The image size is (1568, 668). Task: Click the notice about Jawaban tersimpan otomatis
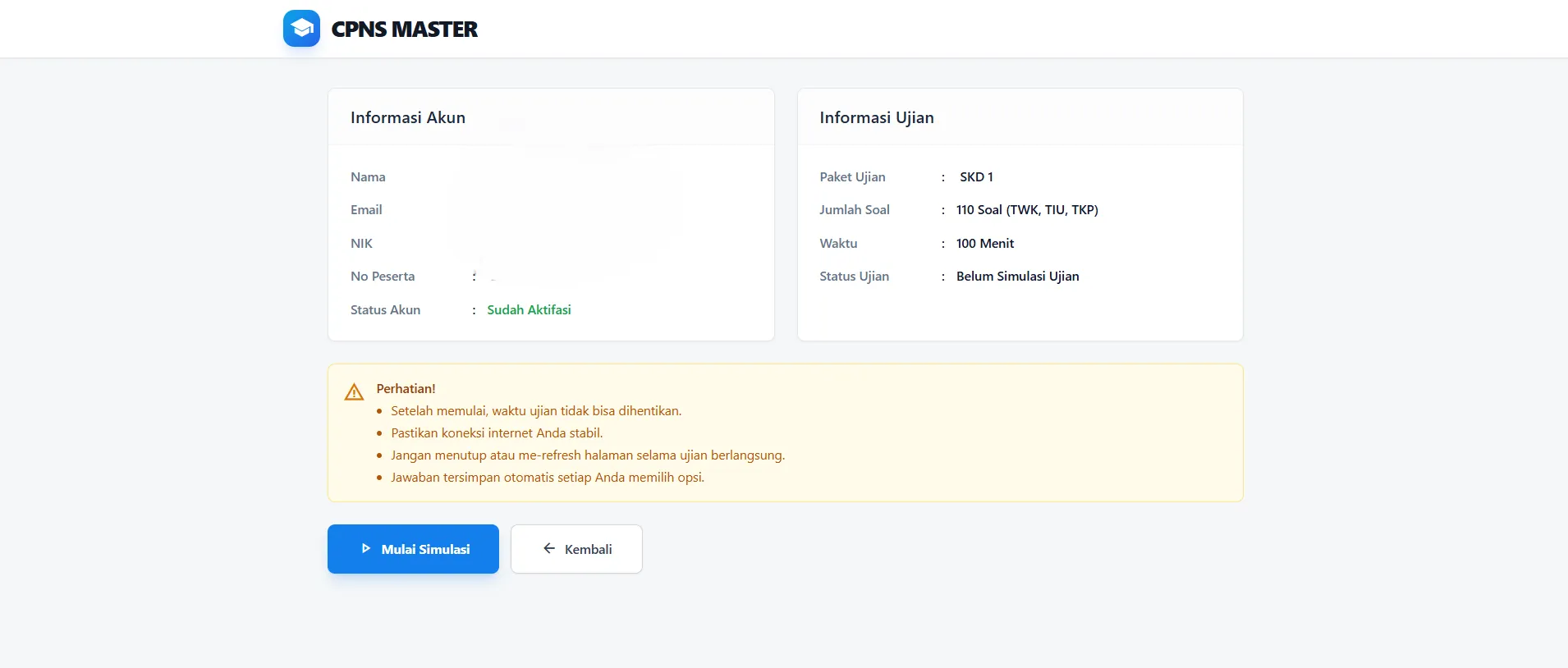point(548,478)
